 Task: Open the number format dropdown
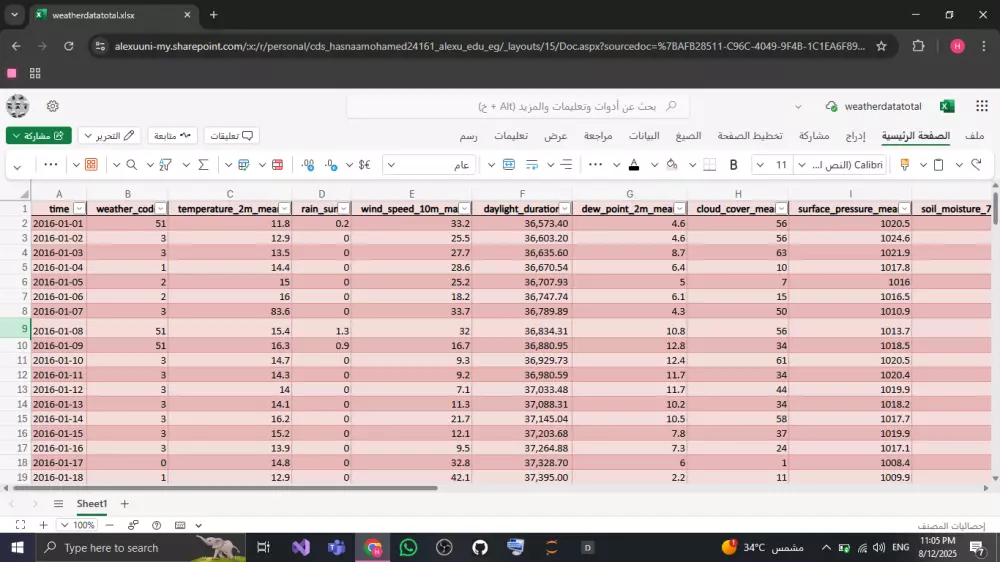[x=430, y=165]
